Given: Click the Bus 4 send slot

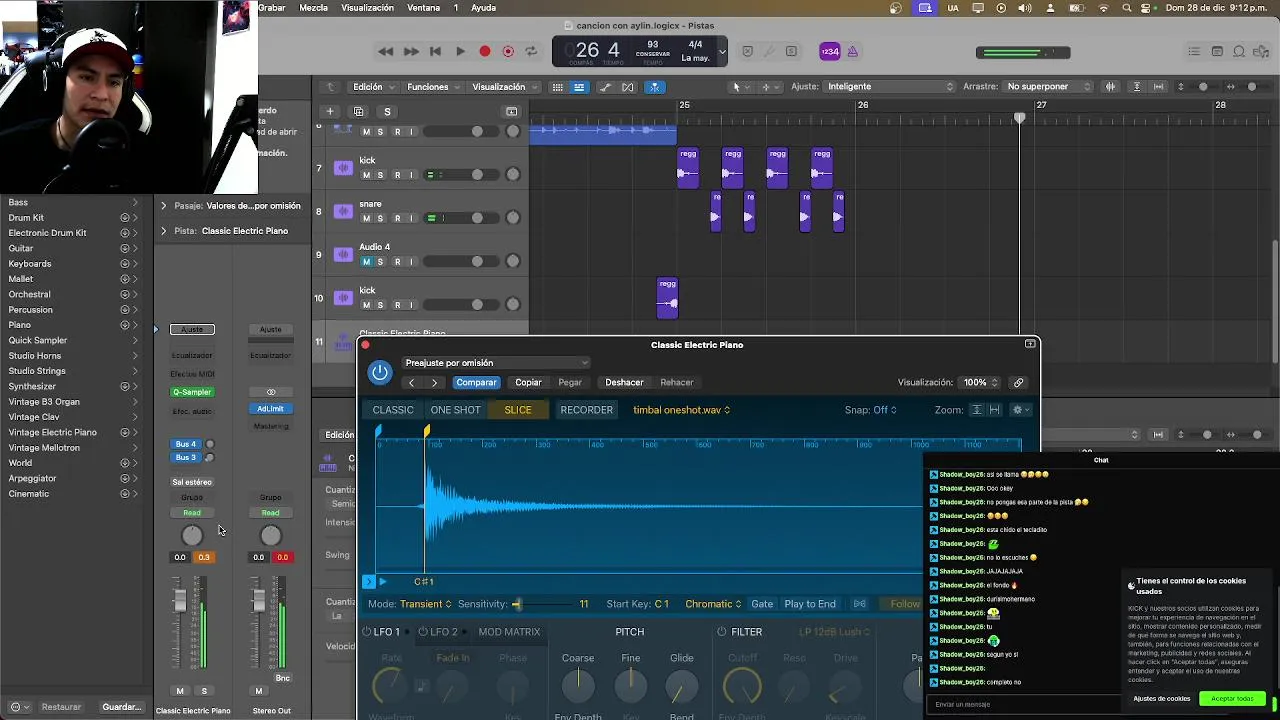Looking at the screenshot, I should pos(186,444).
